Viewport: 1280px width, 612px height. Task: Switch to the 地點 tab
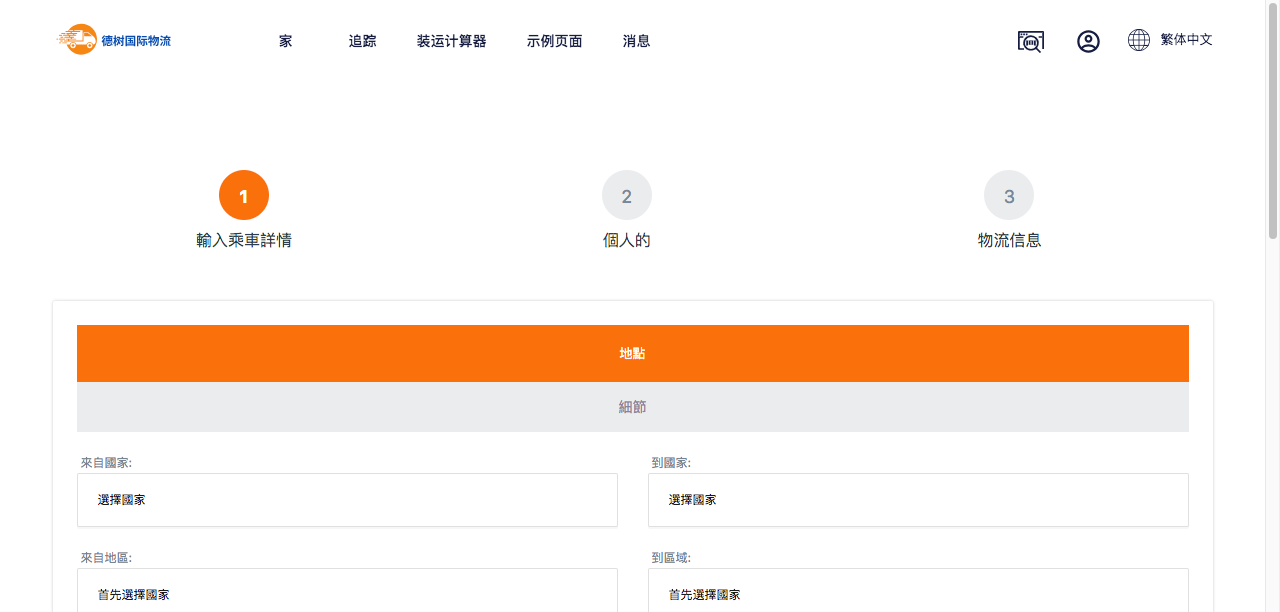click(632, 353)
